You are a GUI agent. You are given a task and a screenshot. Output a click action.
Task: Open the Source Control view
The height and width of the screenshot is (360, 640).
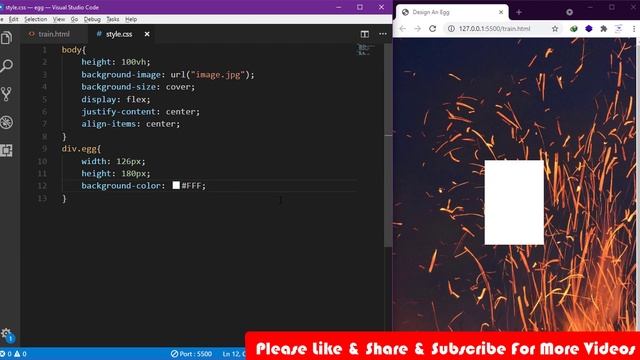6,94
